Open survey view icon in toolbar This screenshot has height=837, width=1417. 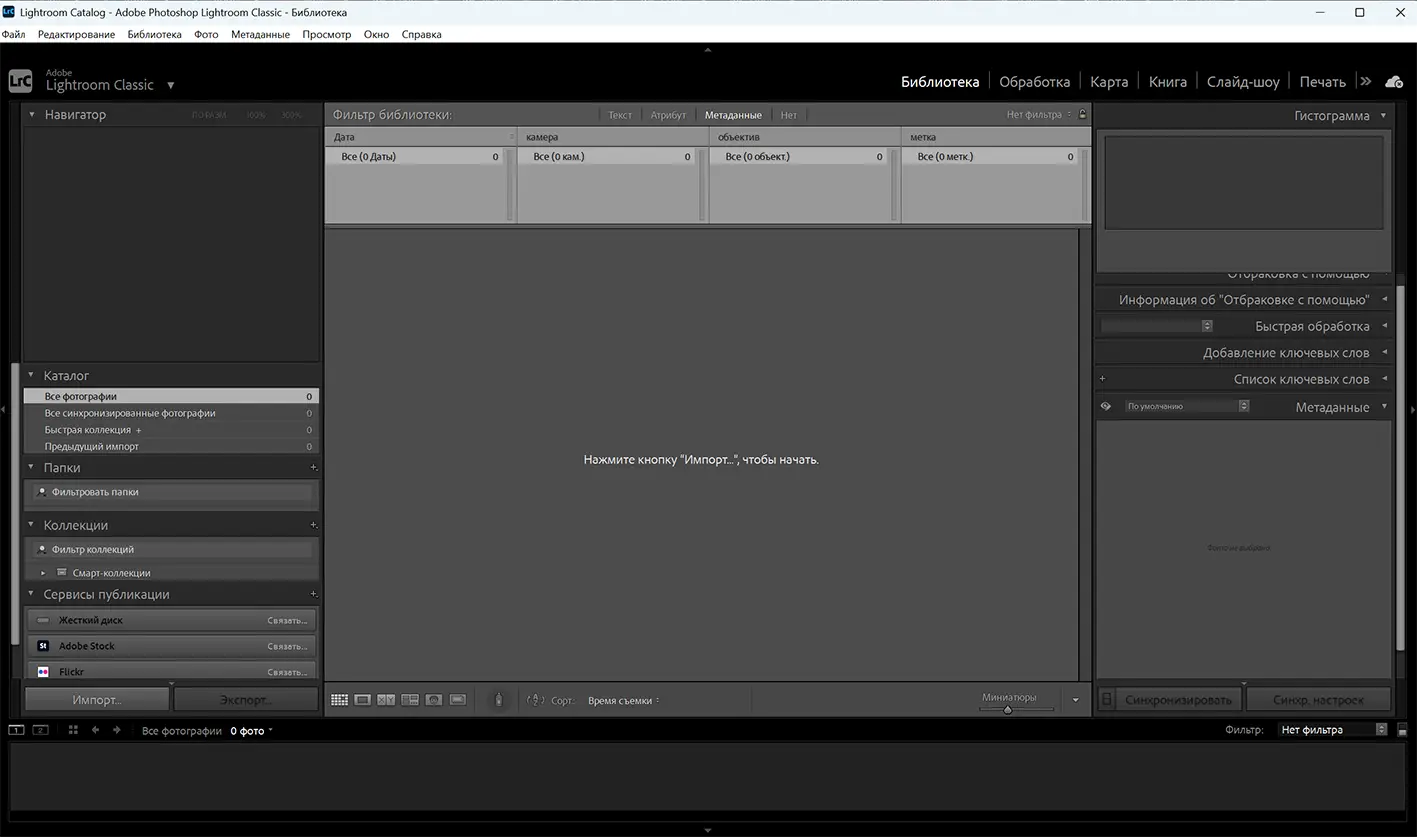[410, 700]
